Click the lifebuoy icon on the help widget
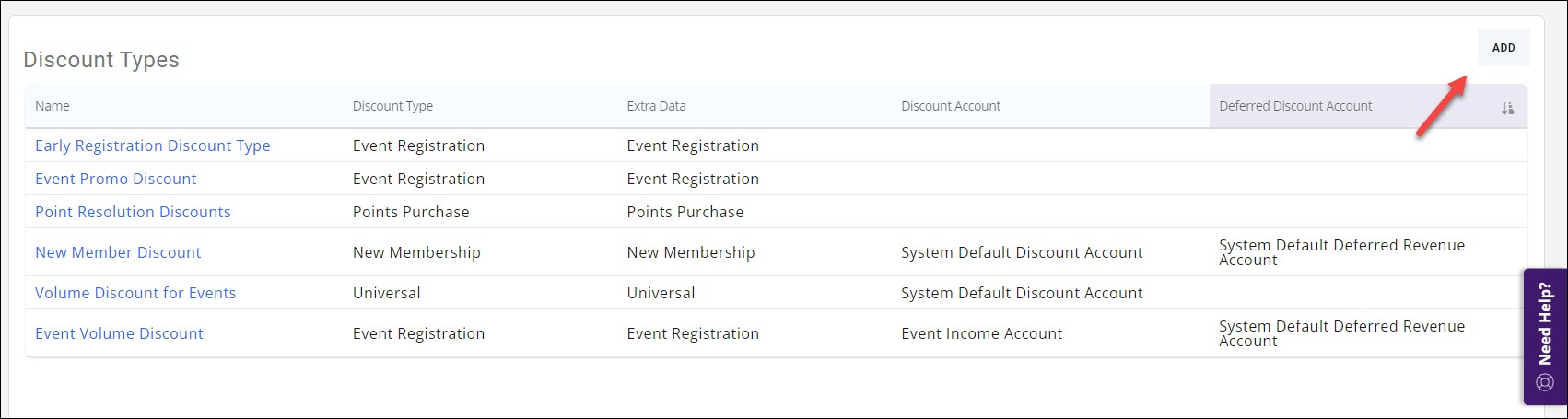Viewport: 1568px width, 419px height. point(1545,382)
